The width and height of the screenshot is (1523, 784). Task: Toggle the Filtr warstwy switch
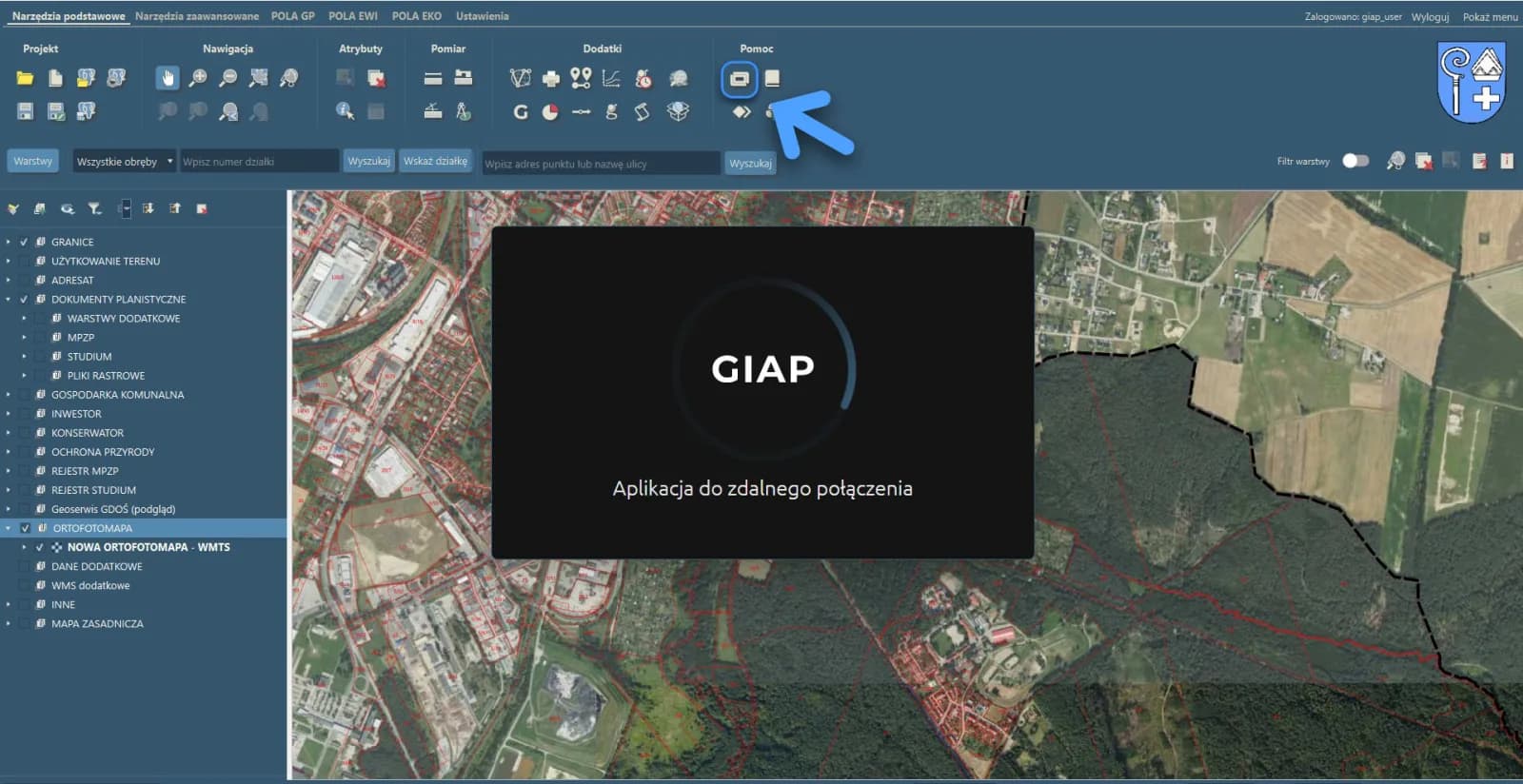point(1355,161)
